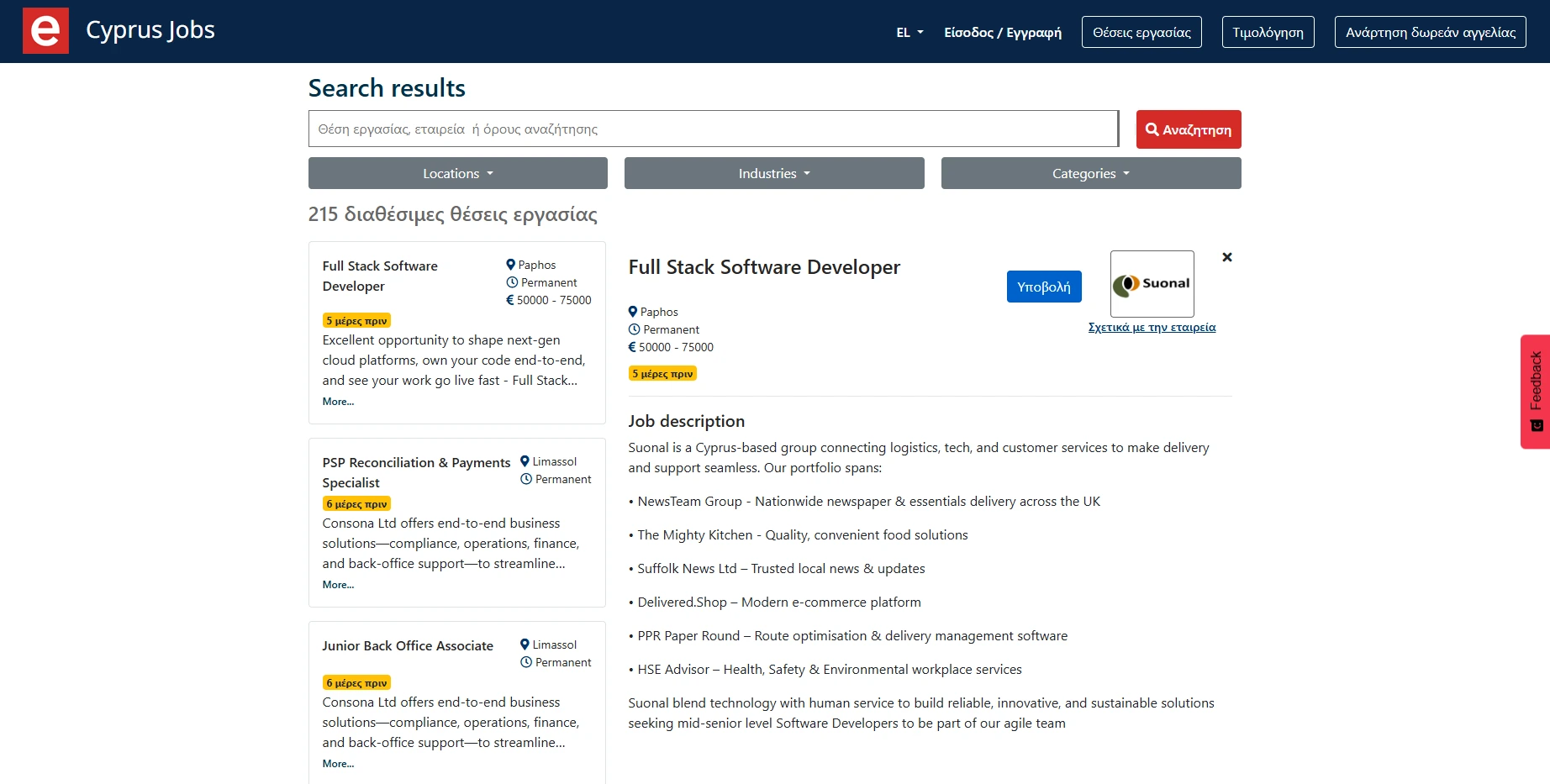
Task: Click More... under Full Stack Software Developer card
Action: [338, 402]
